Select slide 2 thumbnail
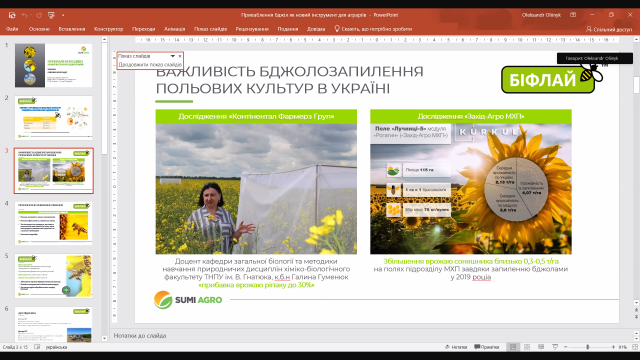Image resolution: width=640 pixels, height=360 pixels. click(x=53, y=118)
